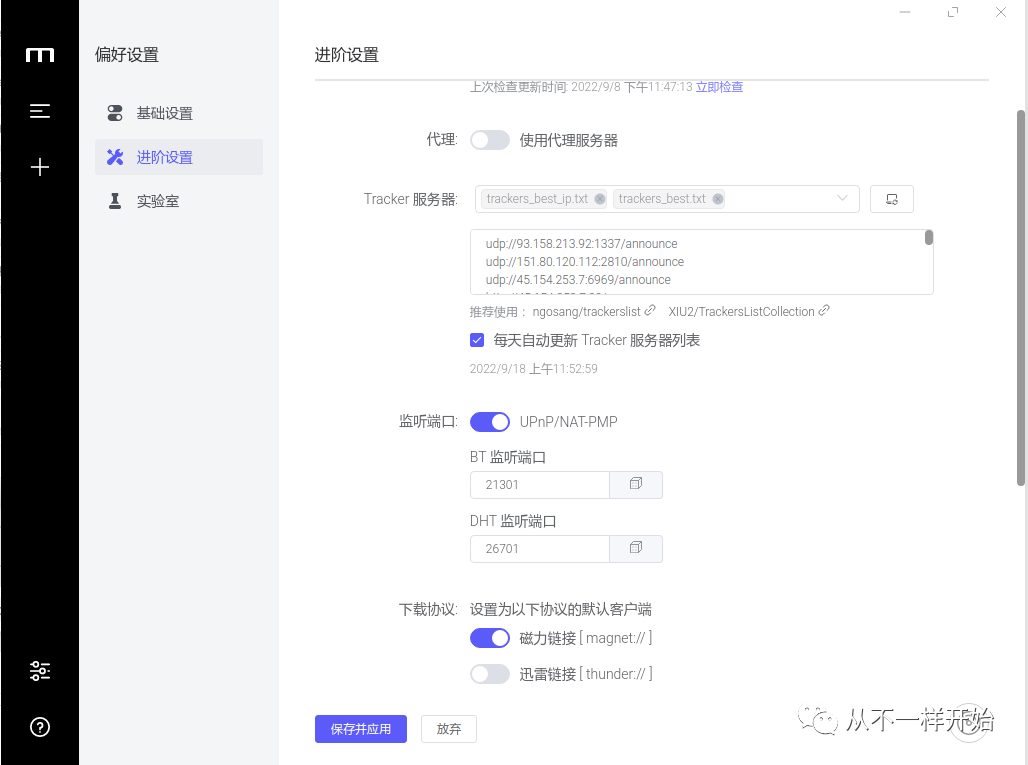The width and height of the screenshot is (1028, 765).
Task: Open 基础设置 settings section
Action: click(x=179, y=113)
